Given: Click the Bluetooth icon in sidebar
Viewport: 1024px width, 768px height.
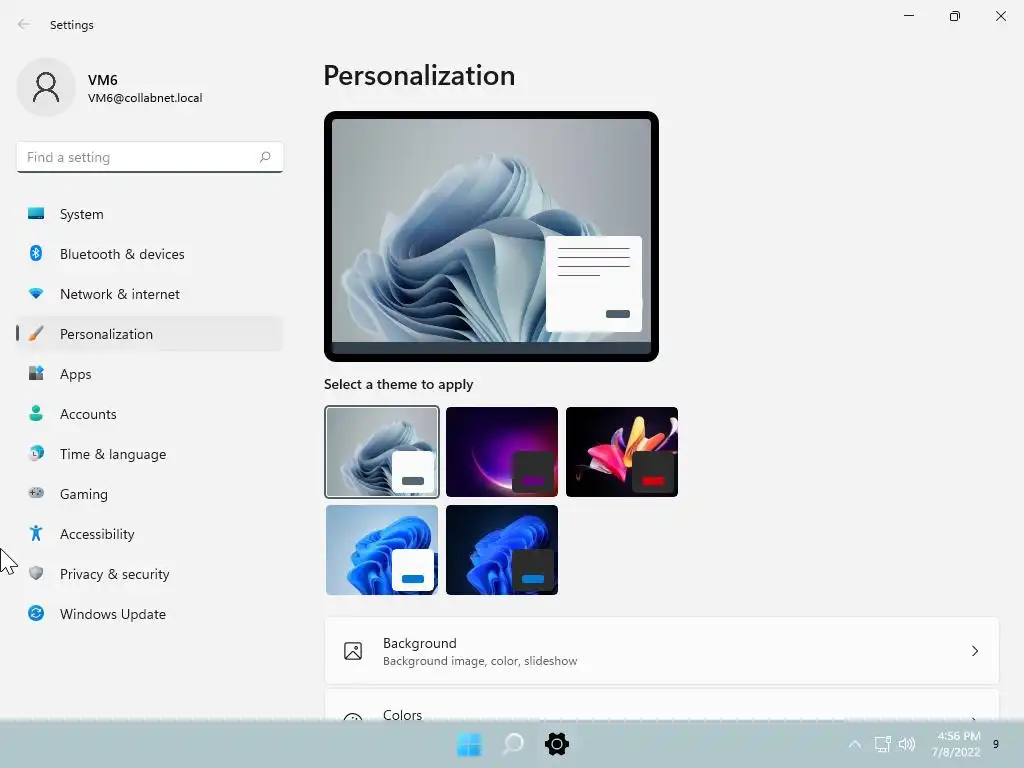Looking at the screenshot, I should coord(36,253).
